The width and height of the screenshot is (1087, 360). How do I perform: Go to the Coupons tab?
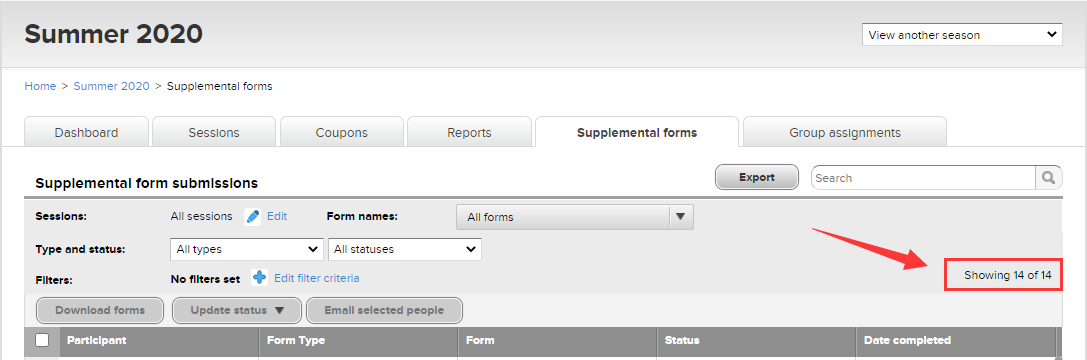[342, 132]
